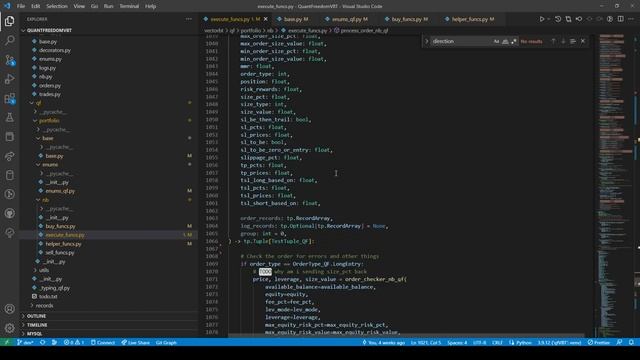640x360 pixels.
Task: Open the Extensions view
Action: (x=9, y=98)
